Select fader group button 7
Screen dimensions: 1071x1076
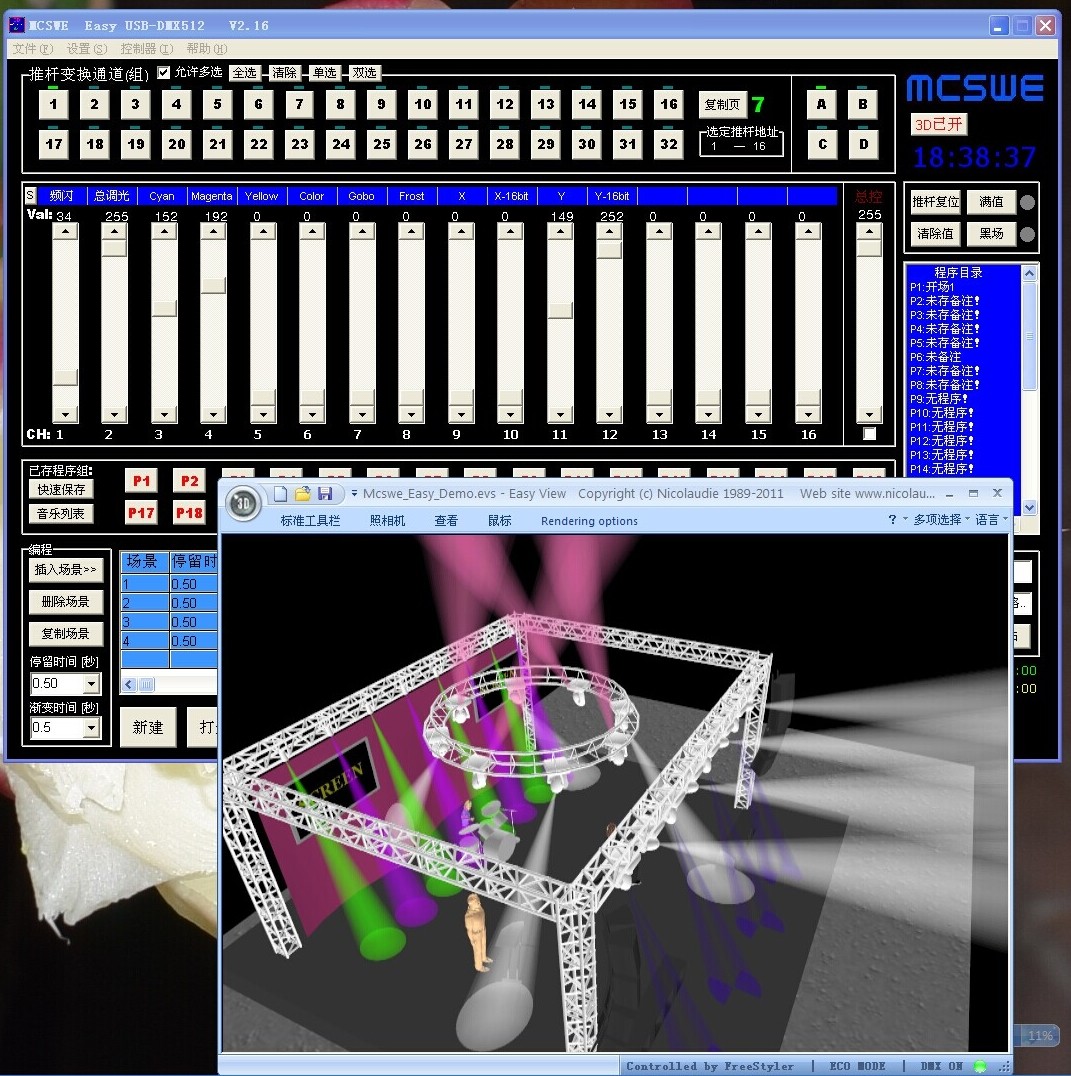click(300, 104)
